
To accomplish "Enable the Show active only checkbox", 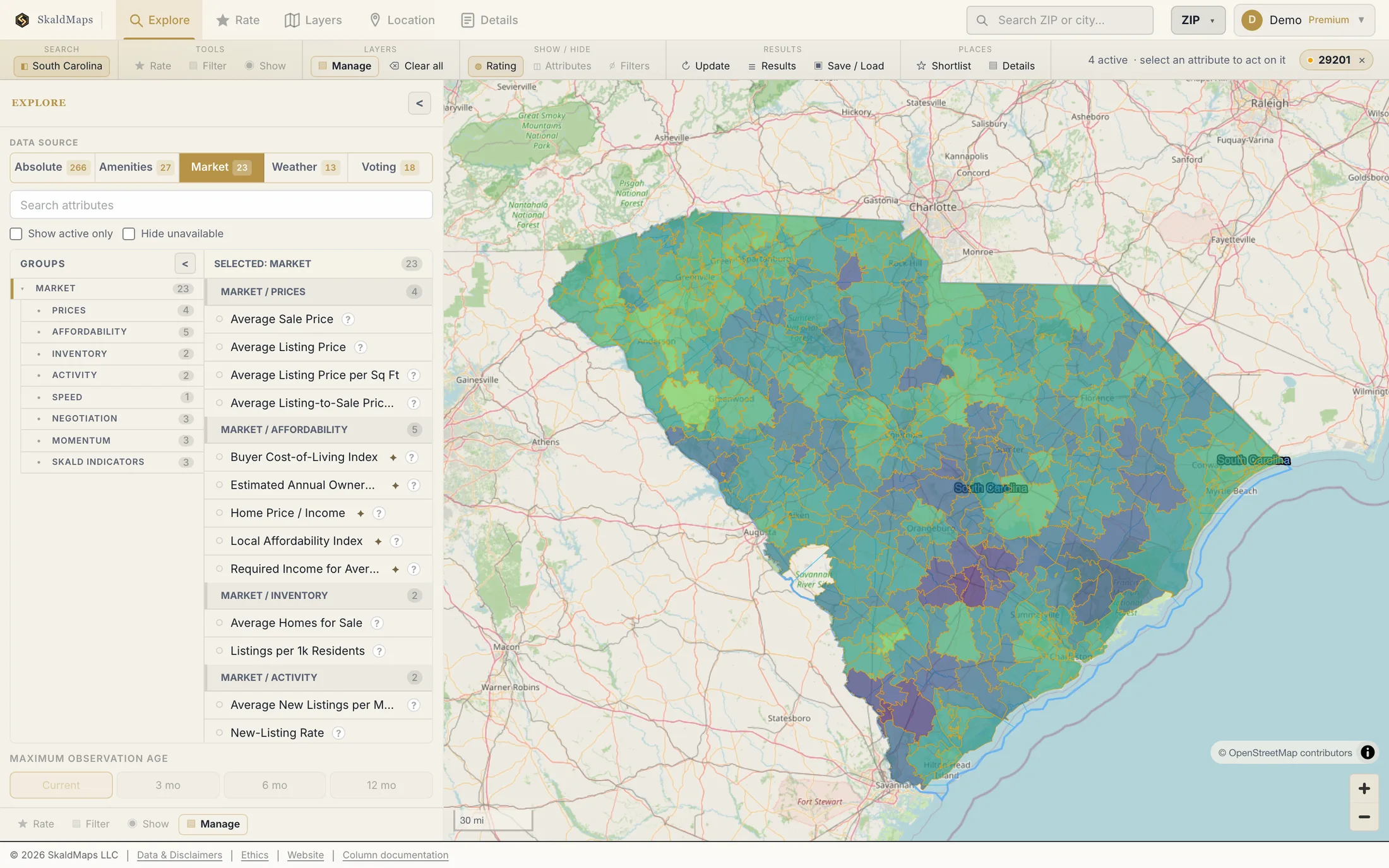I will coord(16,234).
